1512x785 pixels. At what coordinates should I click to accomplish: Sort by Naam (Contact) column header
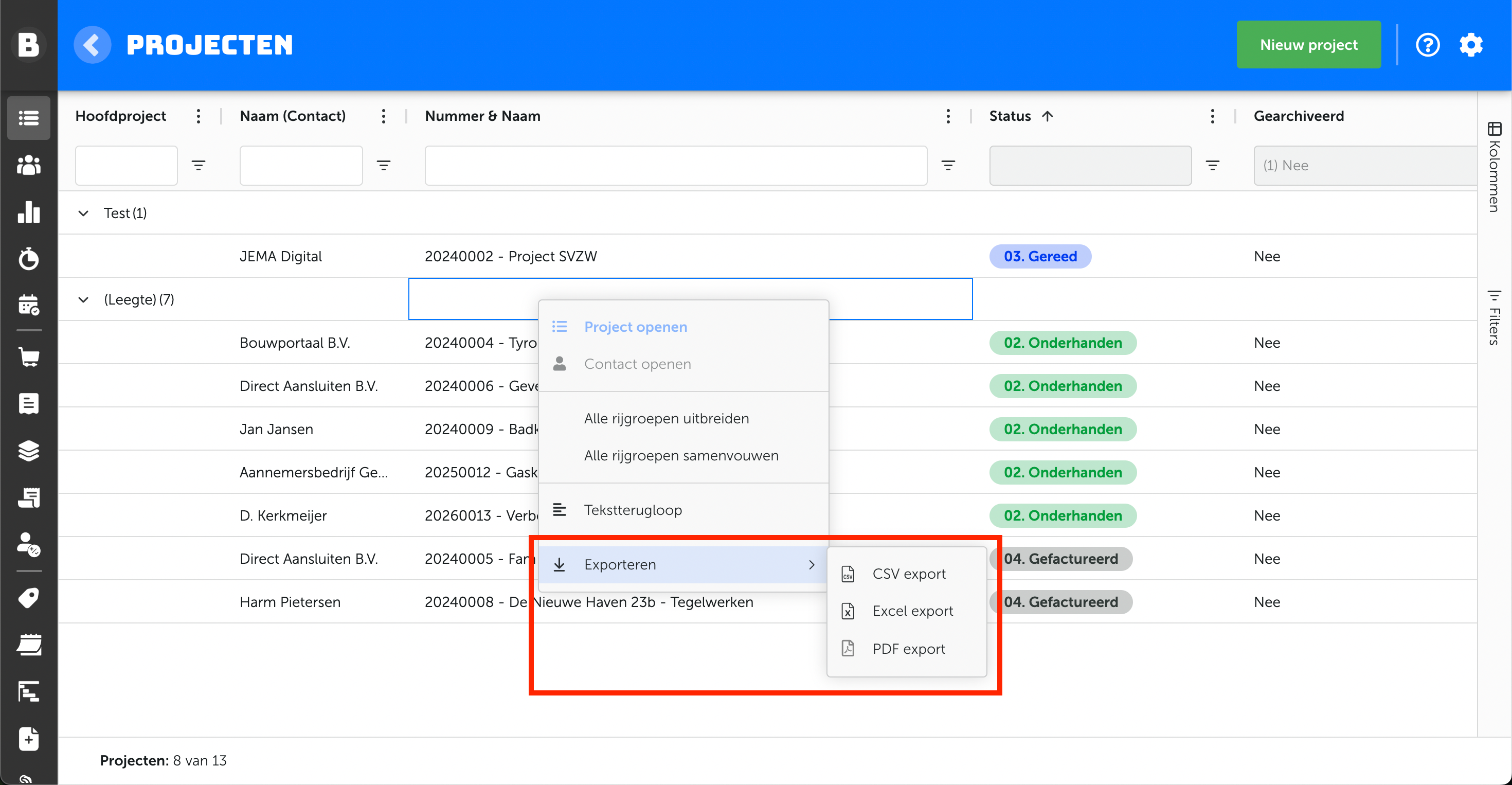292,116
